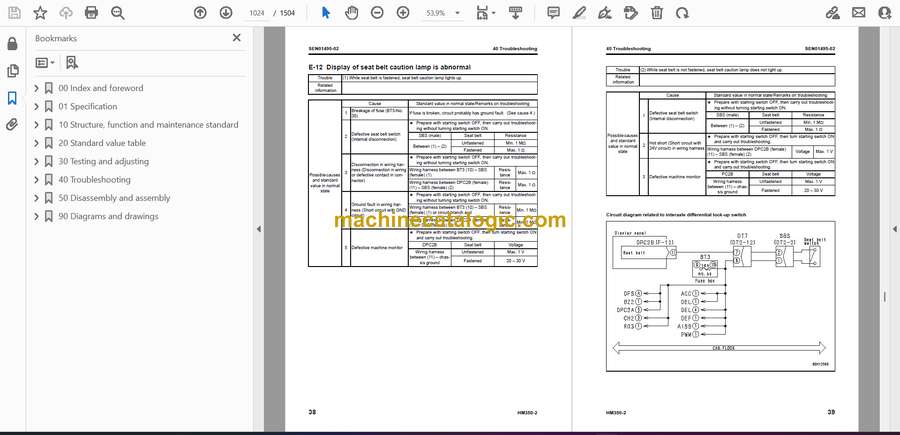The image size is (900, 435).
Task: Go to next page arrow
Action: [x=226, y=13]
